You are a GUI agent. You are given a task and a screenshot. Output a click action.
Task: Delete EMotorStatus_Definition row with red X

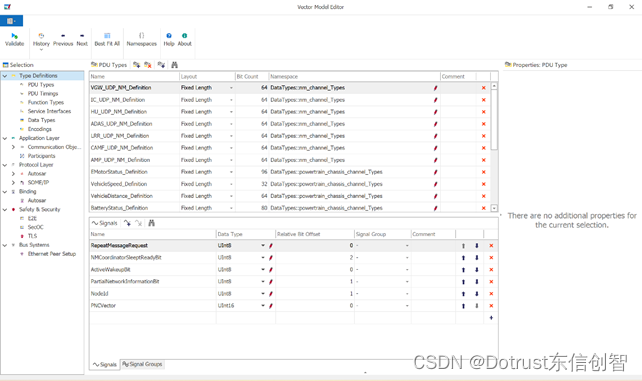click(484, 172)
